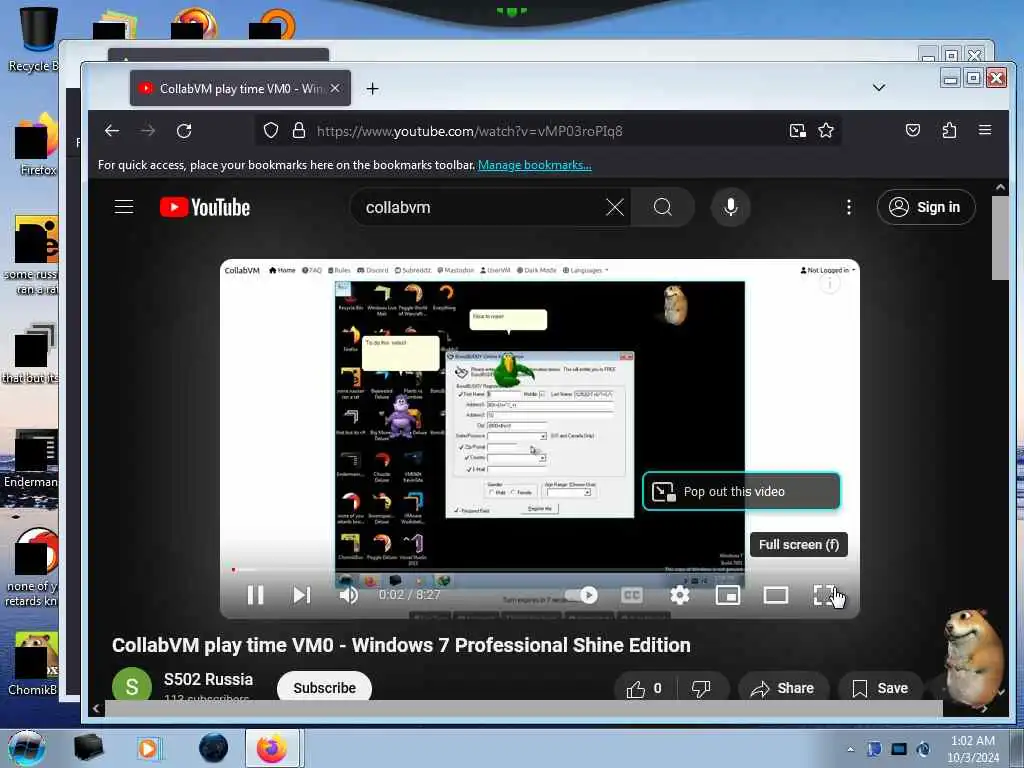Like the video with the thumbs-up

(643, 688)
